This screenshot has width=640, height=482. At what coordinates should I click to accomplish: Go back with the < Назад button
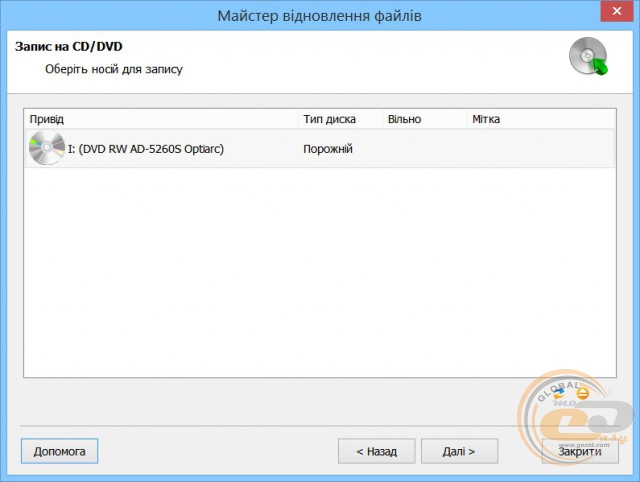(x=376, y=451)
